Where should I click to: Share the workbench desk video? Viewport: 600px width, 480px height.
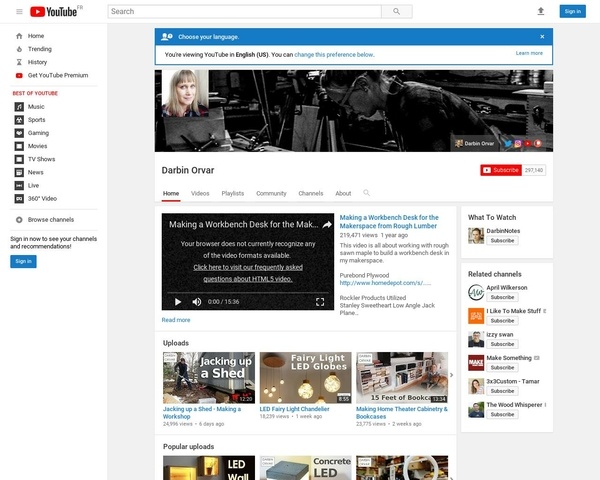[326, 225]
